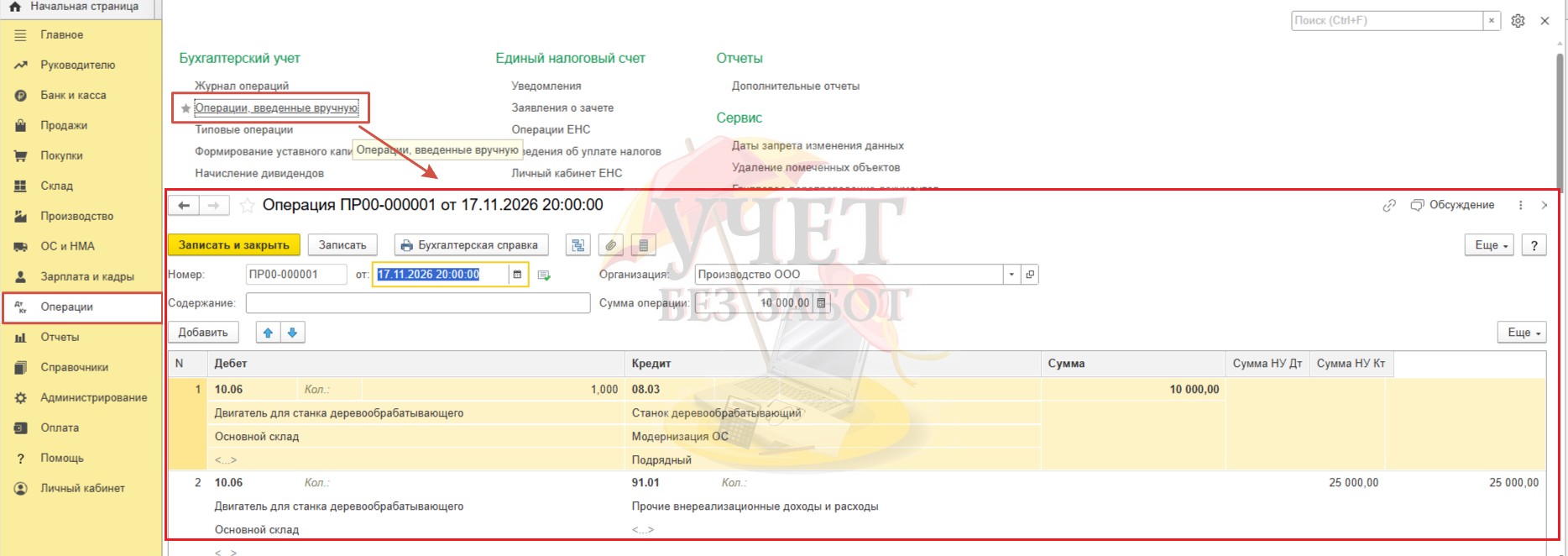
Task: Click the Записать button
Action: point(342,245)
